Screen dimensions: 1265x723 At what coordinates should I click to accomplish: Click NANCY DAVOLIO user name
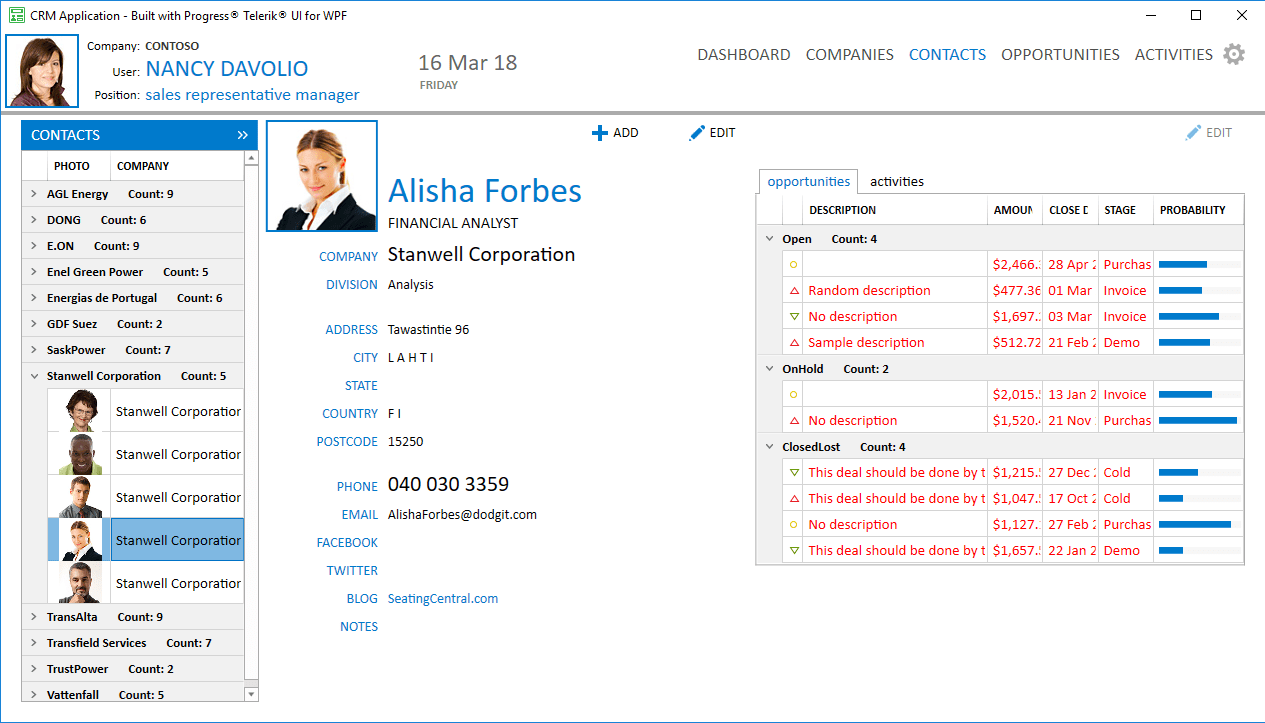[227, 69]
